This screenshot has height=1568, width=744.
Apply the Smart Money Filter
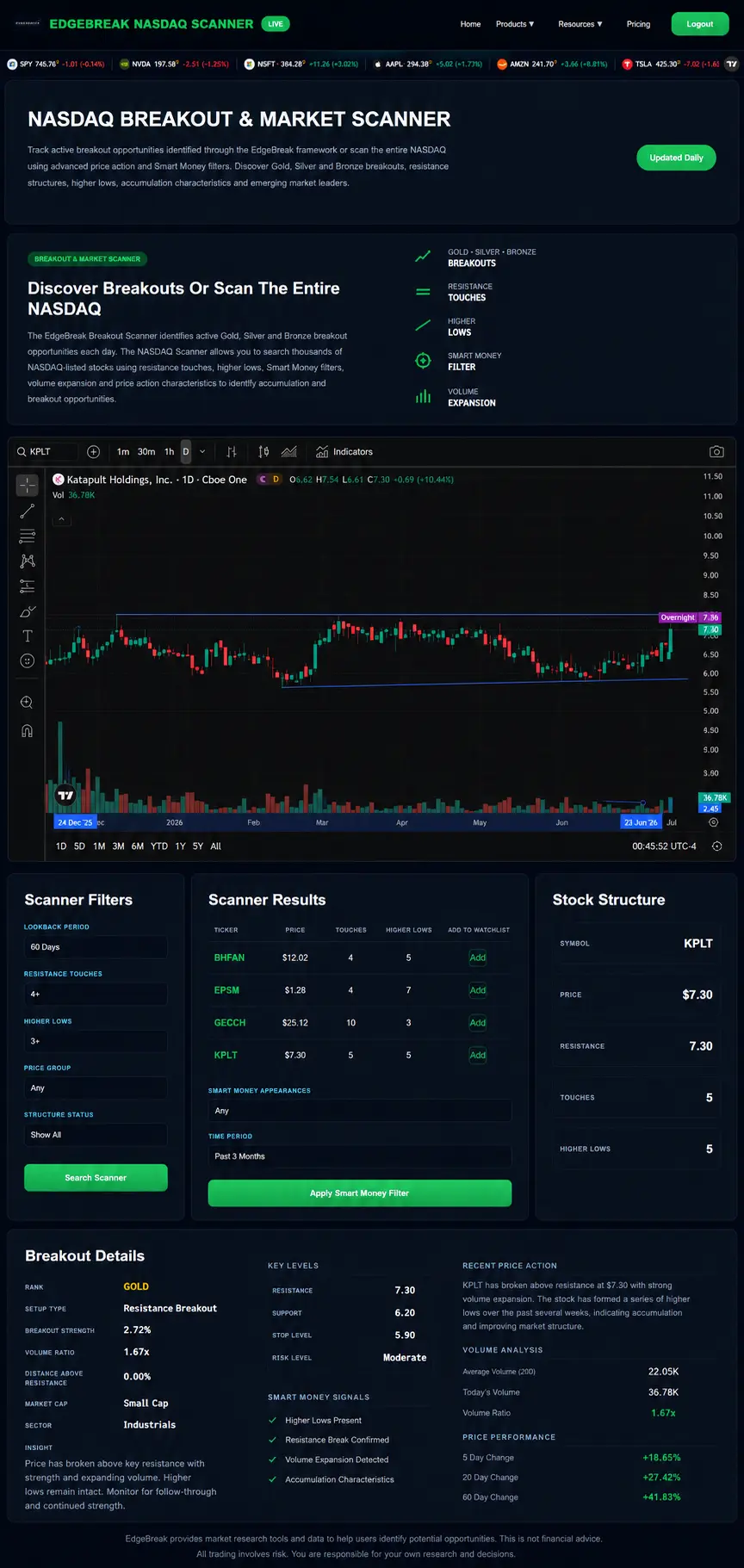(360, 1193)
